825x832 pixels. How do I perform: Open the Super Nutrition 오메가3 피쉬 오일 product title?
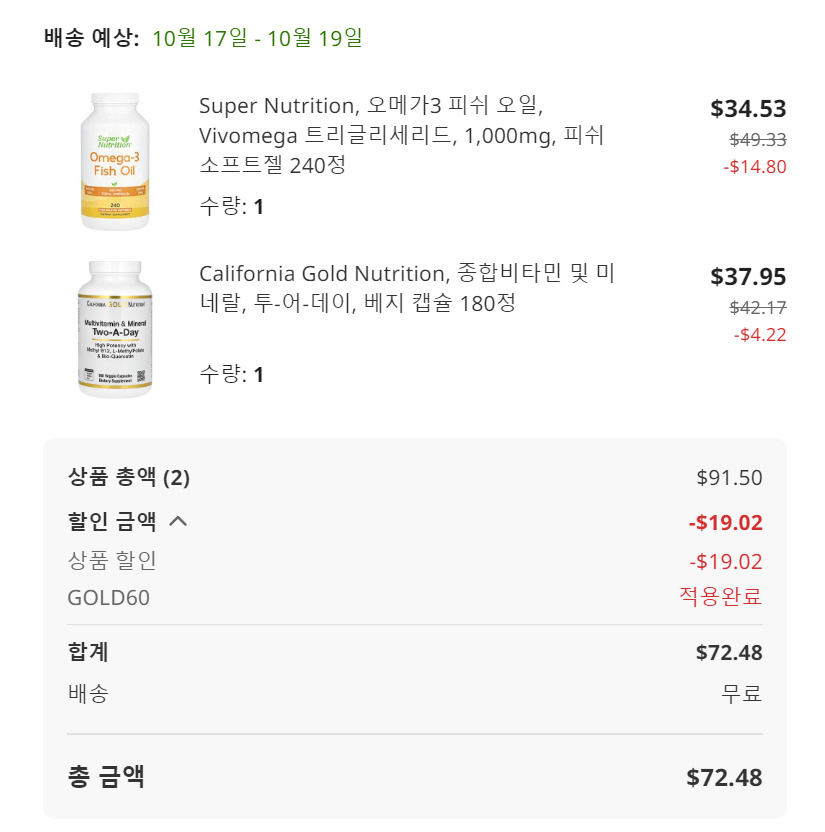coord(401,135)
